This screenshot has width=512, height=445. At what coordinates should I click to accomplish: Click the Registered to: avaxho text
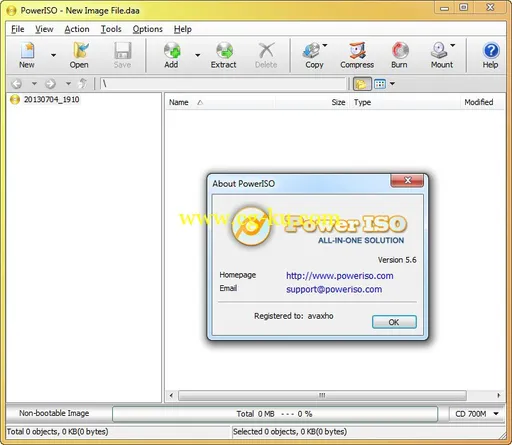294,316
